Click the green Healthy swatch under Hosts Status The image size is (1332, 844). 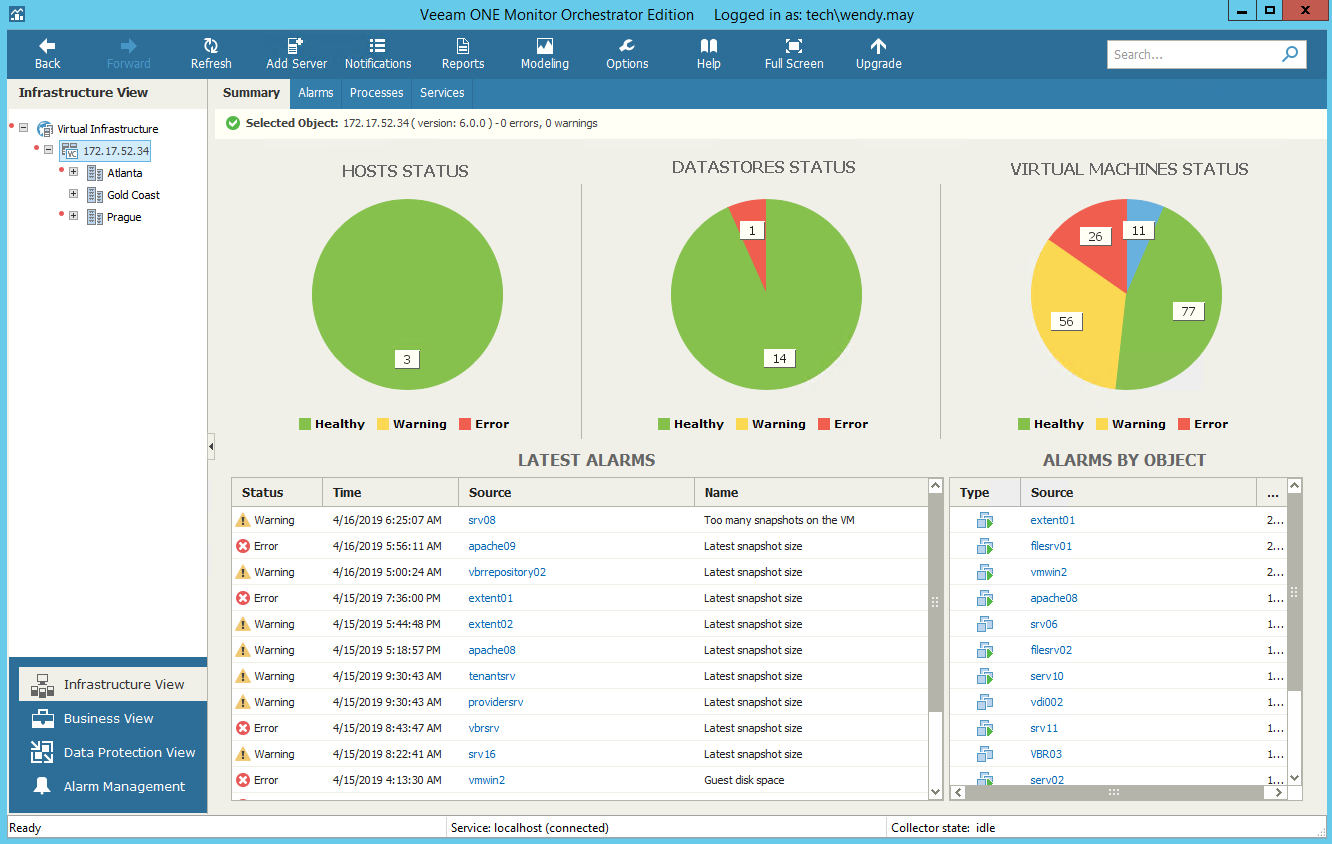(304, 424)
